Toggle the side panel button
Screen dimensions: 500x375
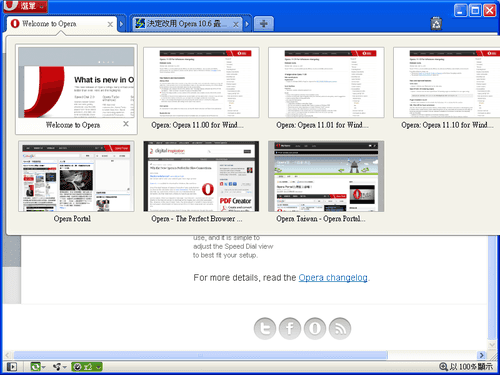click(x=12, y=367)
